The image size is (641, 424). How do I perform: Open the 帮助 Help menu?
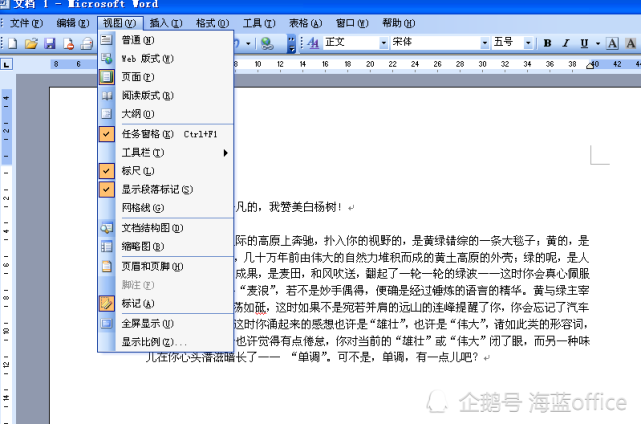399,23
